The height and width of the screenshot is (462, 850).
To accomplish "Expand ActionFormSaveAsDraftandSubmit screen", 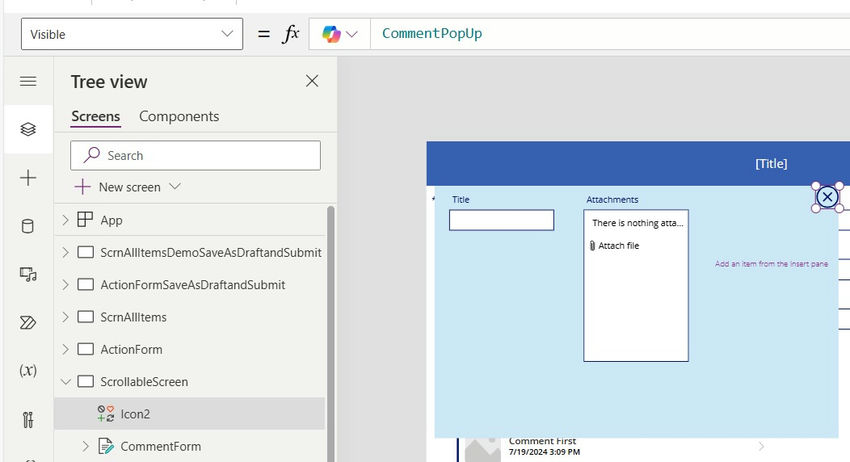I will click(x=66, y=285).
